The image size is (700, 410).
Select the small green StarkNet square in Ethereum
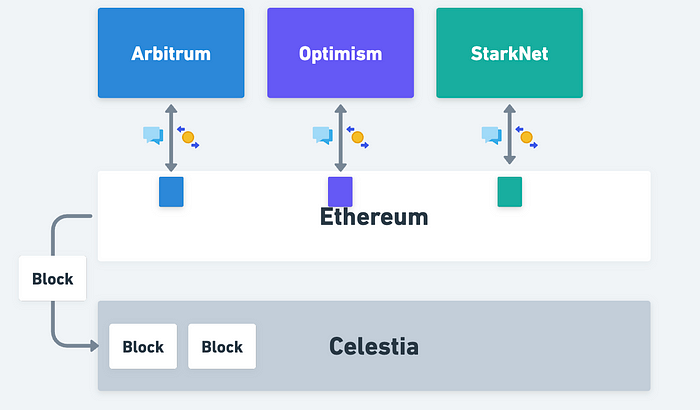(x=510, y=192)
